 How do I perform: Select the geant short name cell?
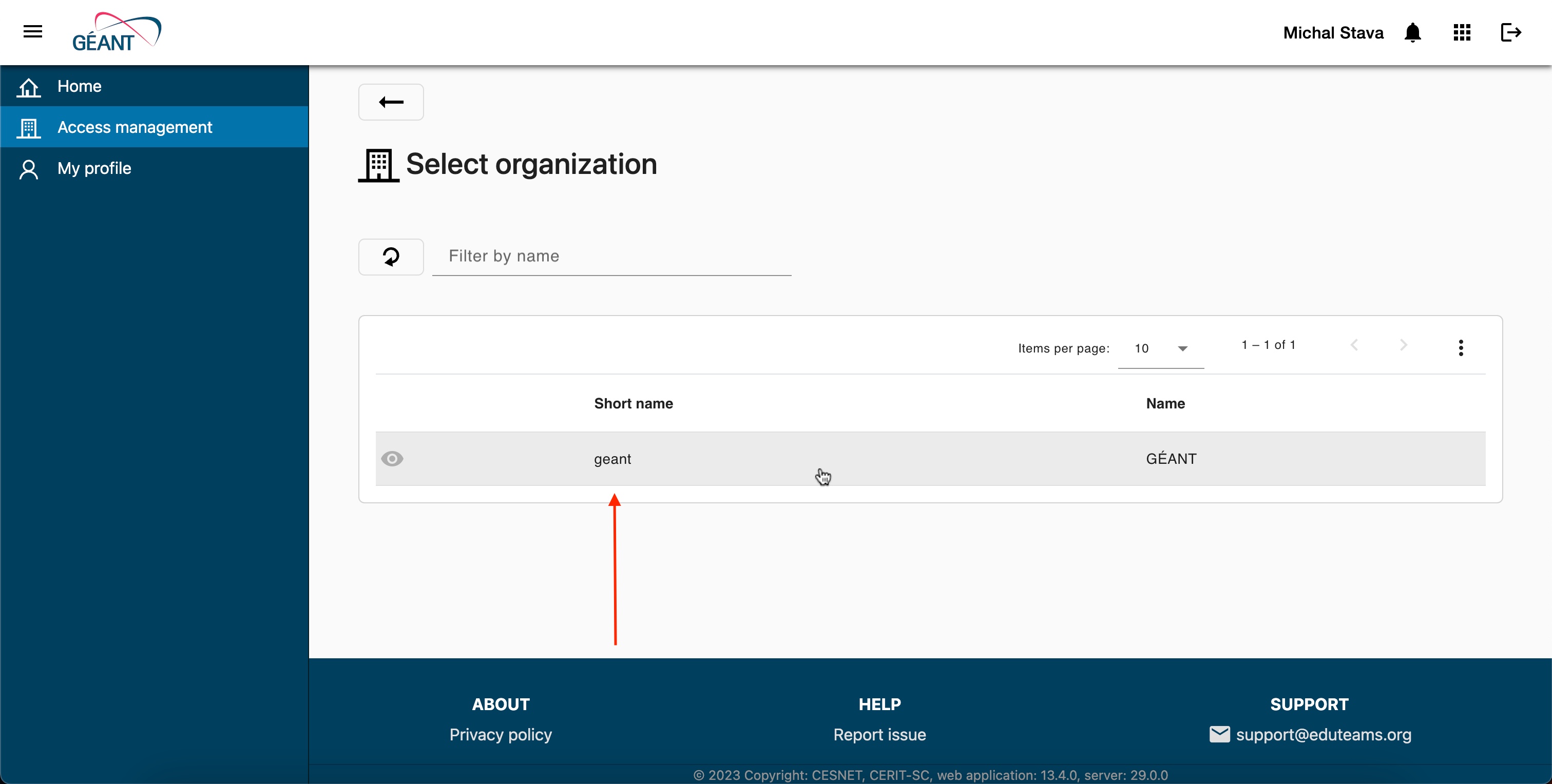pos(612,459)
